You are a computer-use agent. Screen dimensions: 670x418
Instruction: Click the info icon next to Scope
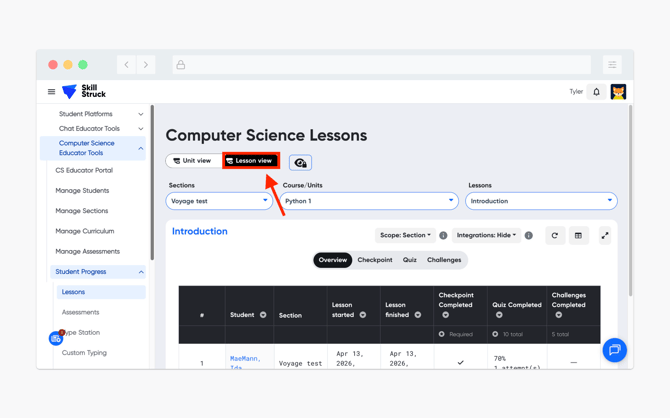click(443, 236)
